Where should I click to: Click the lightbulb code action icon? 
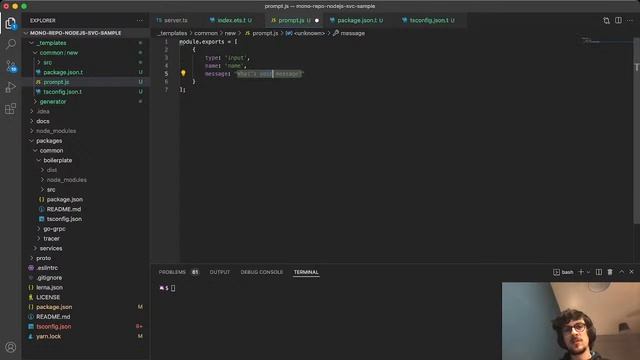(183, 73)
